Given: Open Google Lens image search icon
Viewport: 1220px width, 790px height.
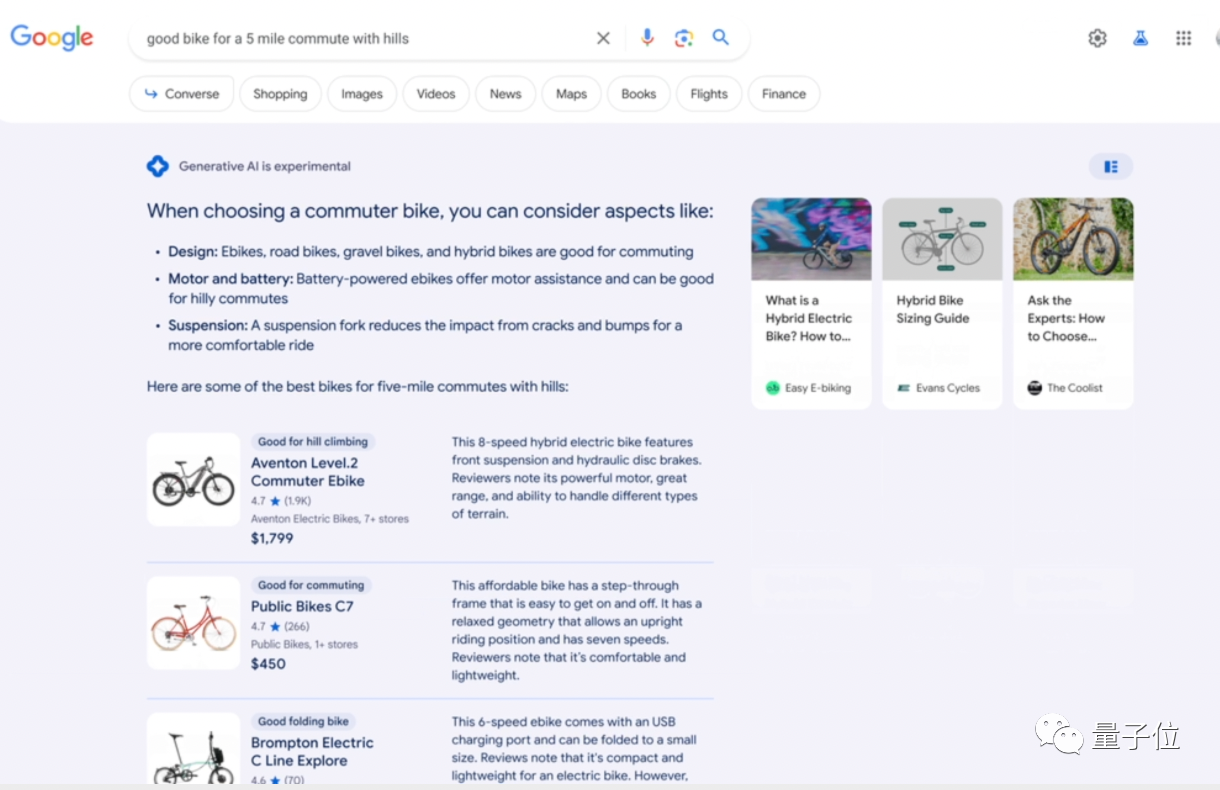Looking at the screenshot, I should [x=684, y=38].
